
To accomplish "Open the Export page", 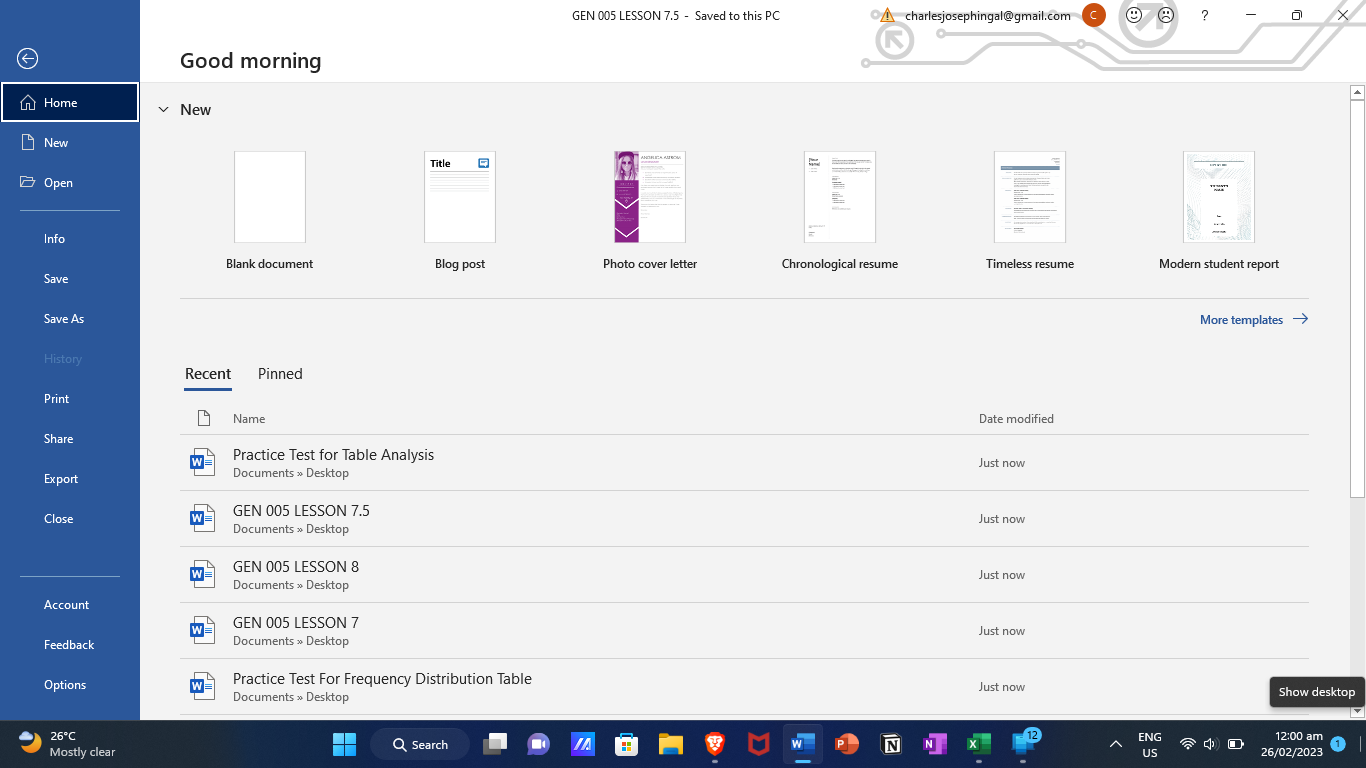I will point(70,478).
